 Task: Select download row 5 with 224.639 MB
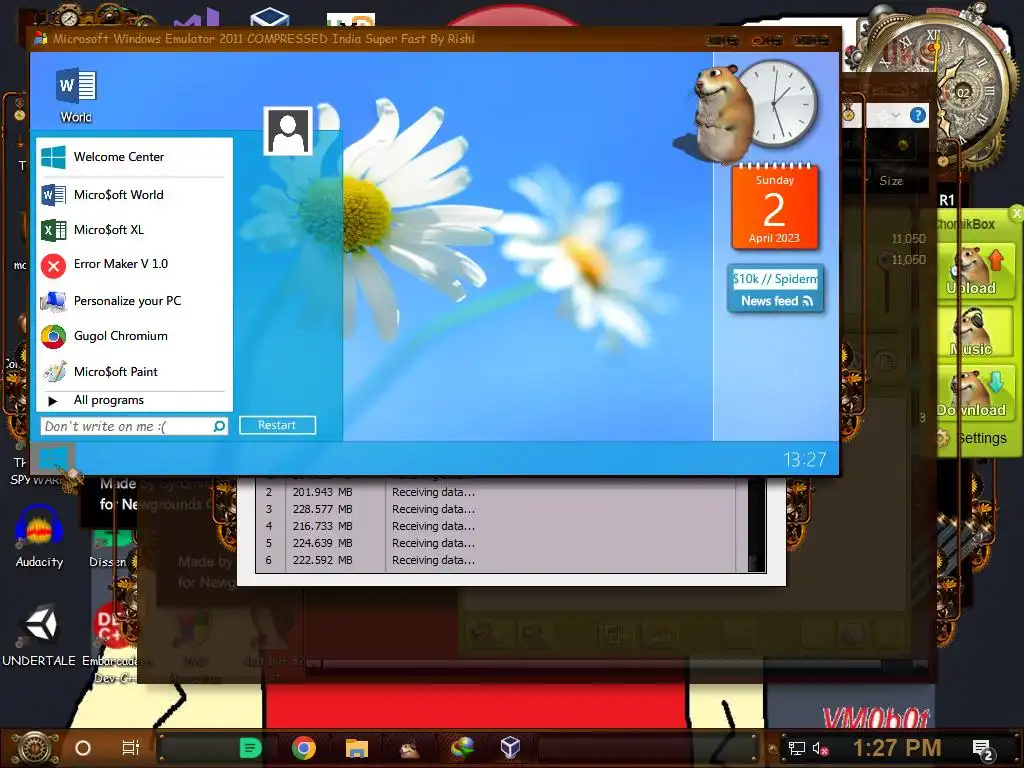click(496, 543)
